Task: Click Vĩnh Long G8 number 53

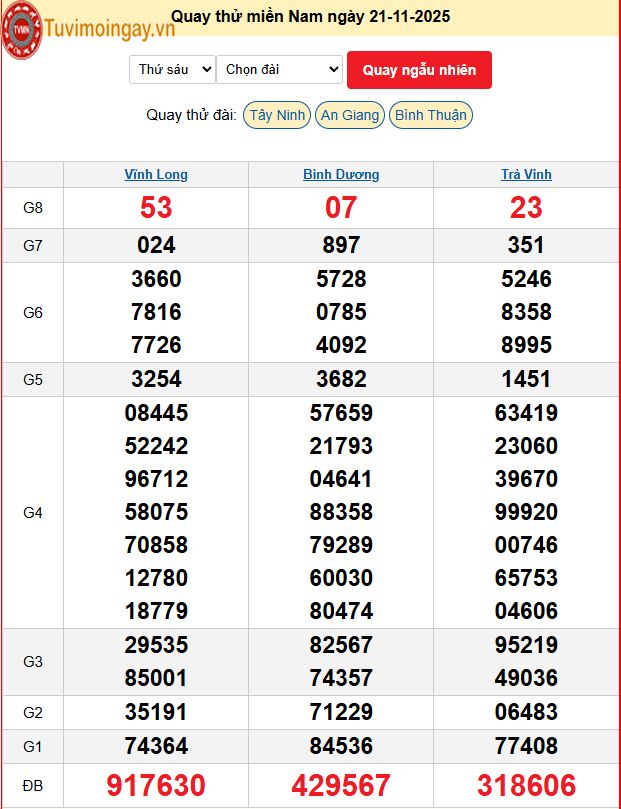Action: point(156,208)
